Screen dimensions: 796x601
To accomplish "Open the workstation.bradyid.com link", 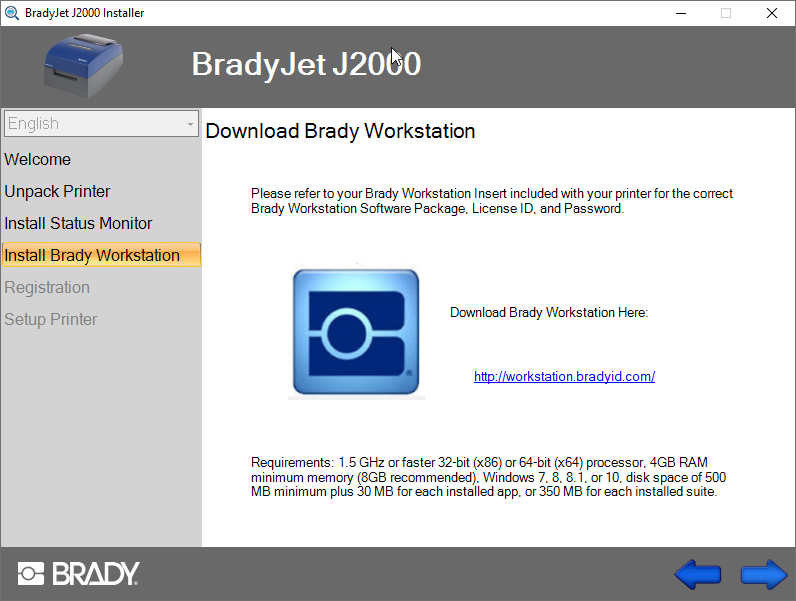I will pyautogui.click(x=565, y=377).
